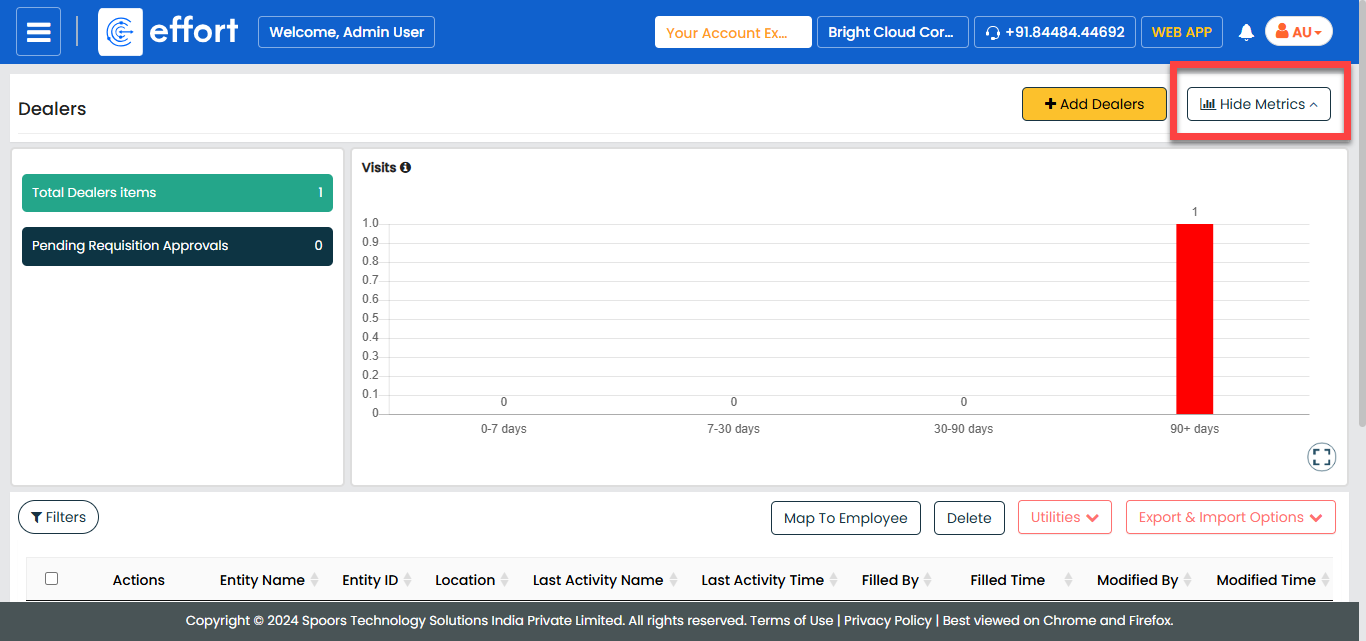Screen dimensions: 1366x641
Task: Click the Effort logo icon
Action: 120,32
